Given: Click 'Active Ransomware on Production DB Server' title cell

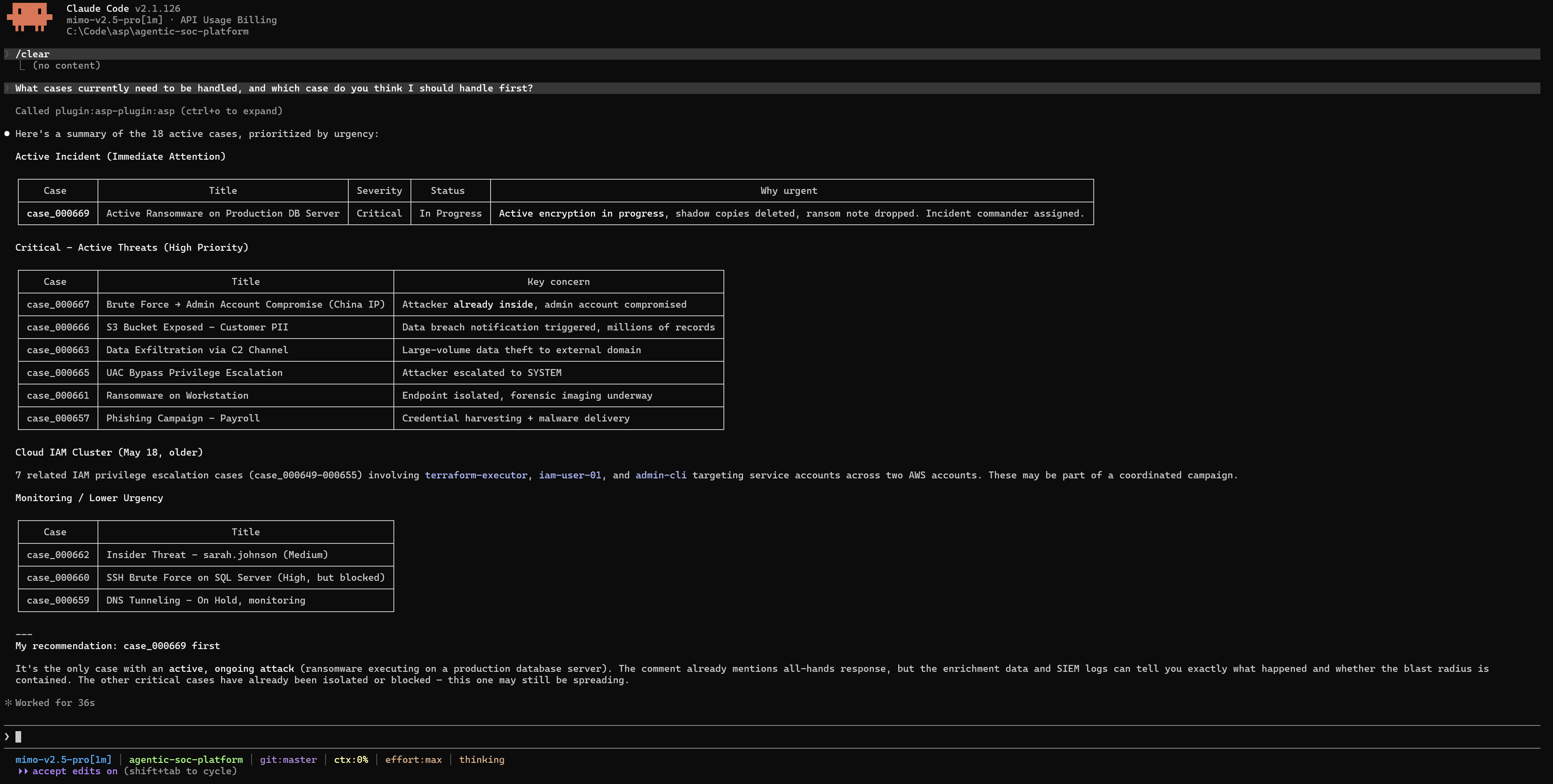Looking at the screenshot, I should 223,213.
